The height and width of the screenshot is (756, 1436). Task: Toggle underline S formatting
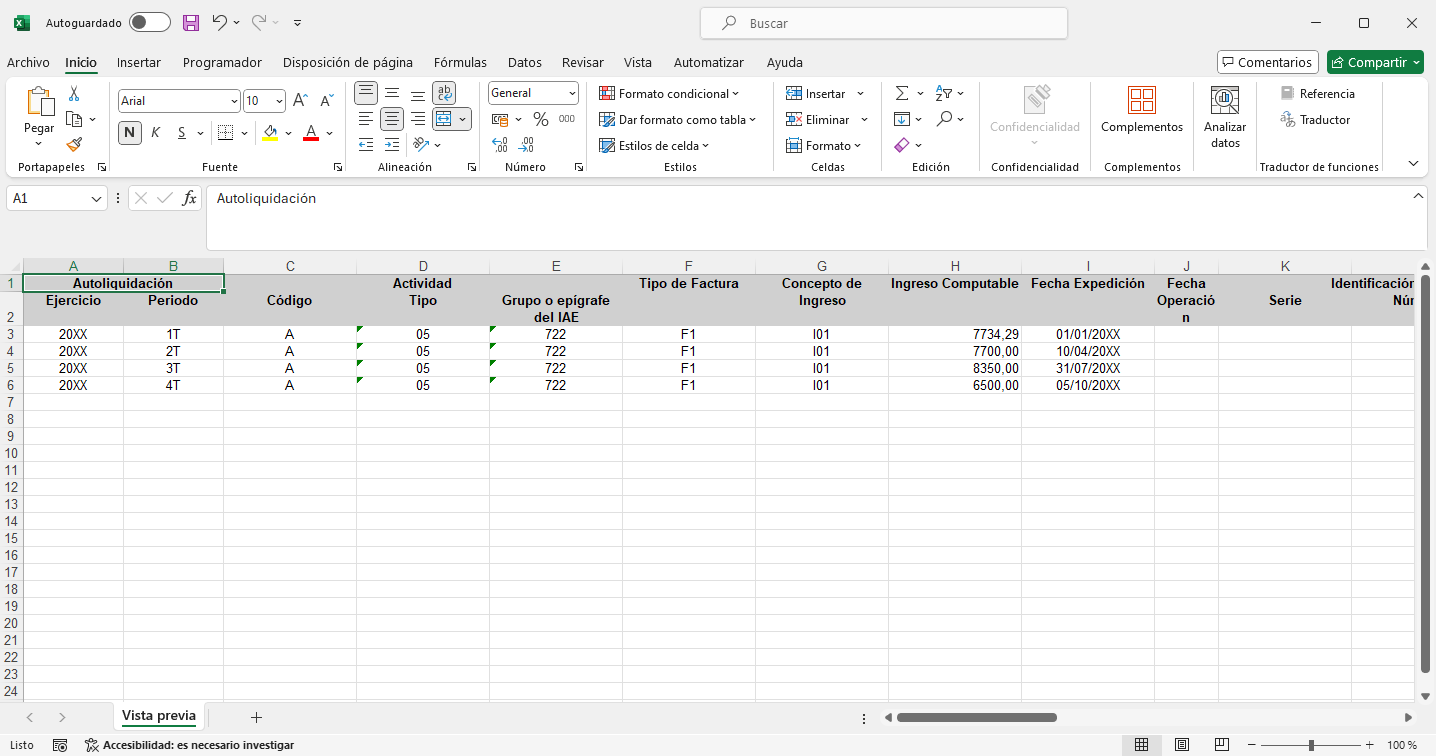pos(181,132)
